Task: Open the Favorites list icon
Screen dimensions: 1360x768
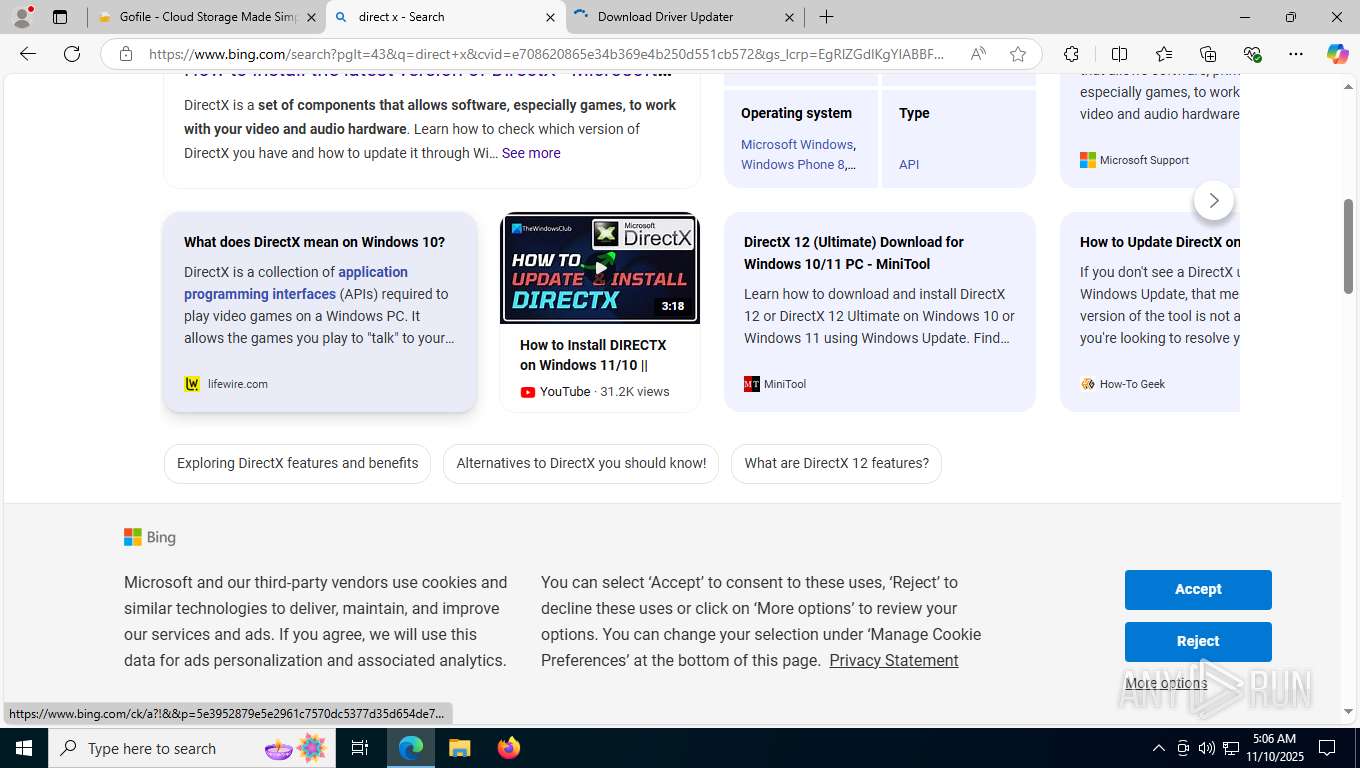Action: tap(1164, 54)
